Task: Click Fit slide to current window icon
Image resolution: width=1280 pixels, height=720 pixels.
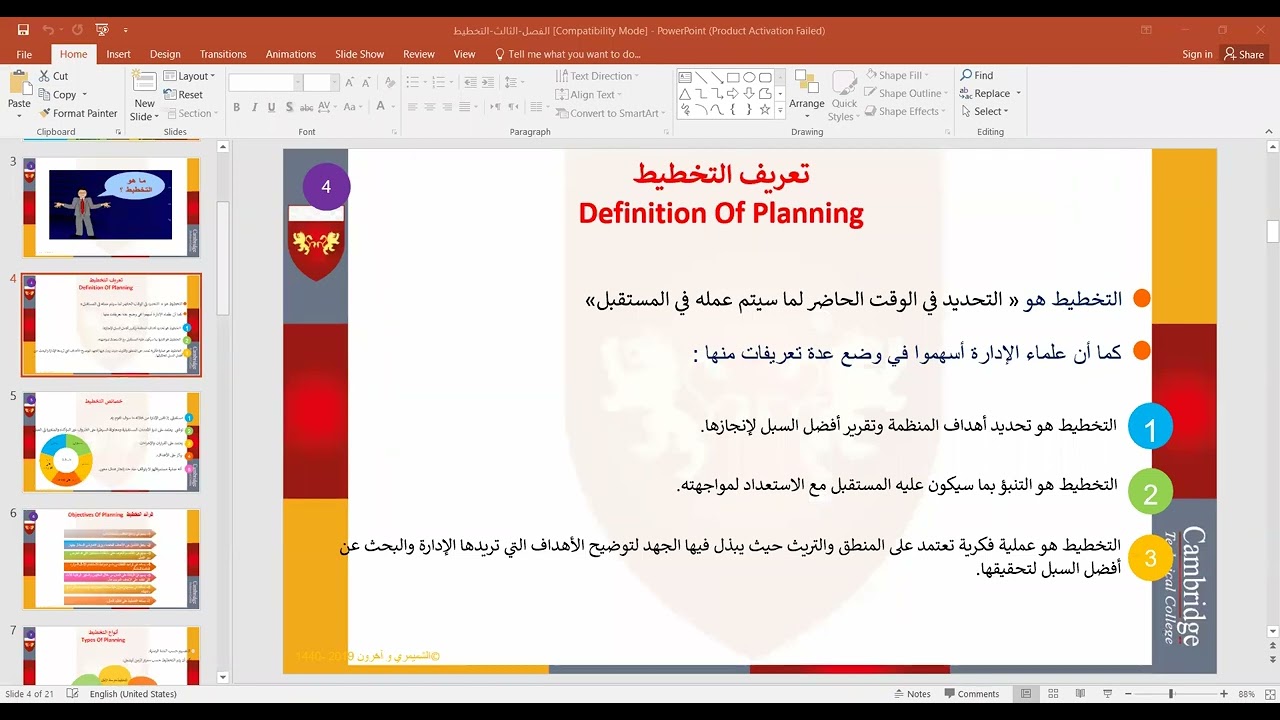Action: pos(1268,694)
